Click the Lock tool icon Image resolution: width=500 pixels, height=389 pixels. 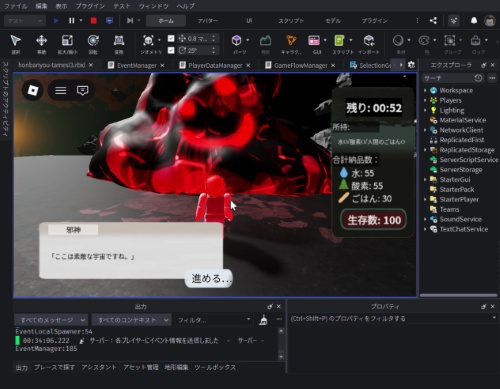[475, 41]
